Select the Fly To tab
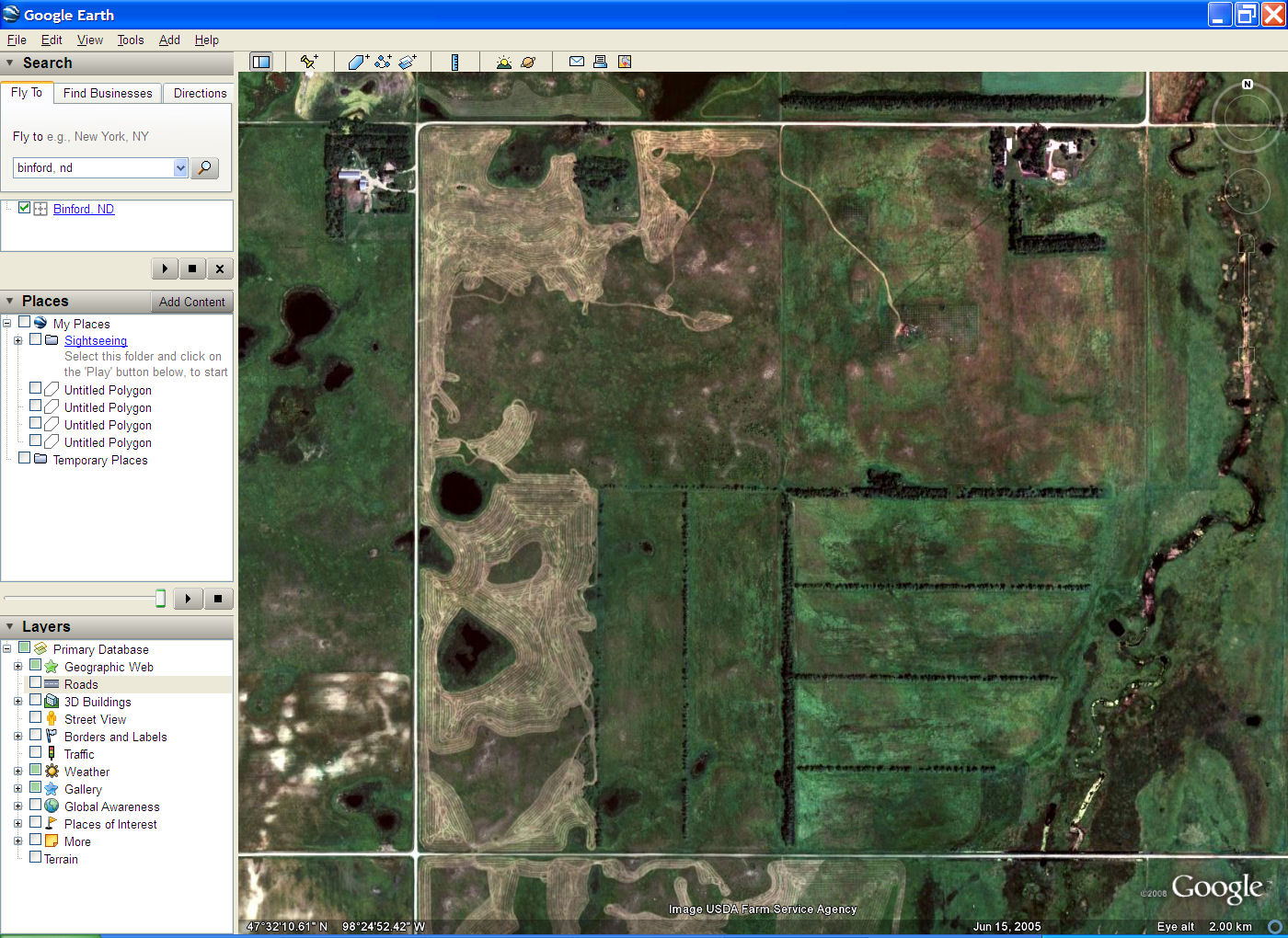 (x=27, y=92)
